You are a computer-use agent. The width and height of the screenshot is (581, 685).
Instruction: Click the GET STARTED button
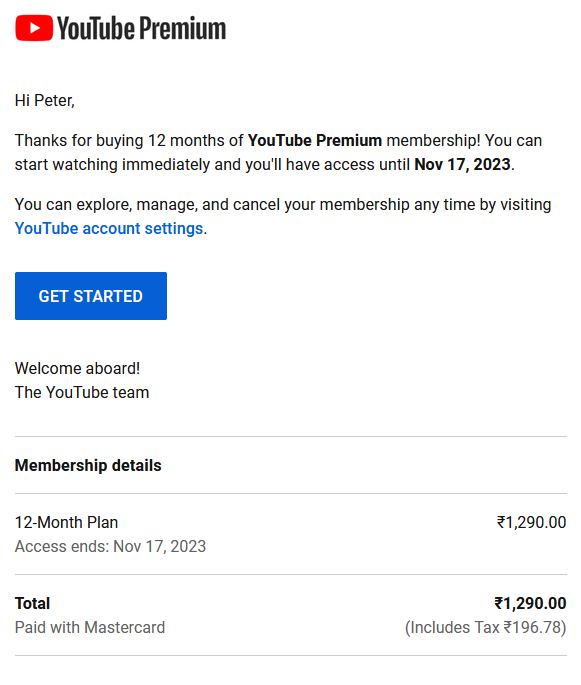coord(91,296)
